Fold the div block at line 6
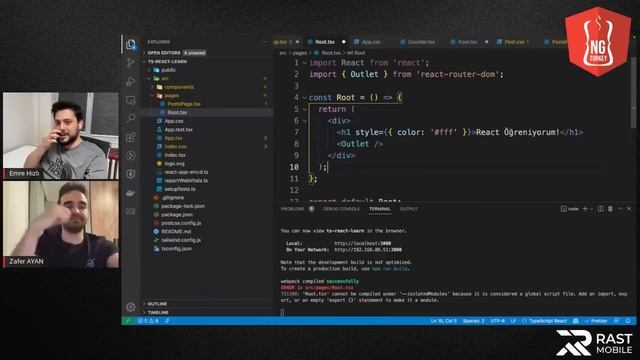The image size is (640, 360). pyautogui.click(x=304, y=121)
